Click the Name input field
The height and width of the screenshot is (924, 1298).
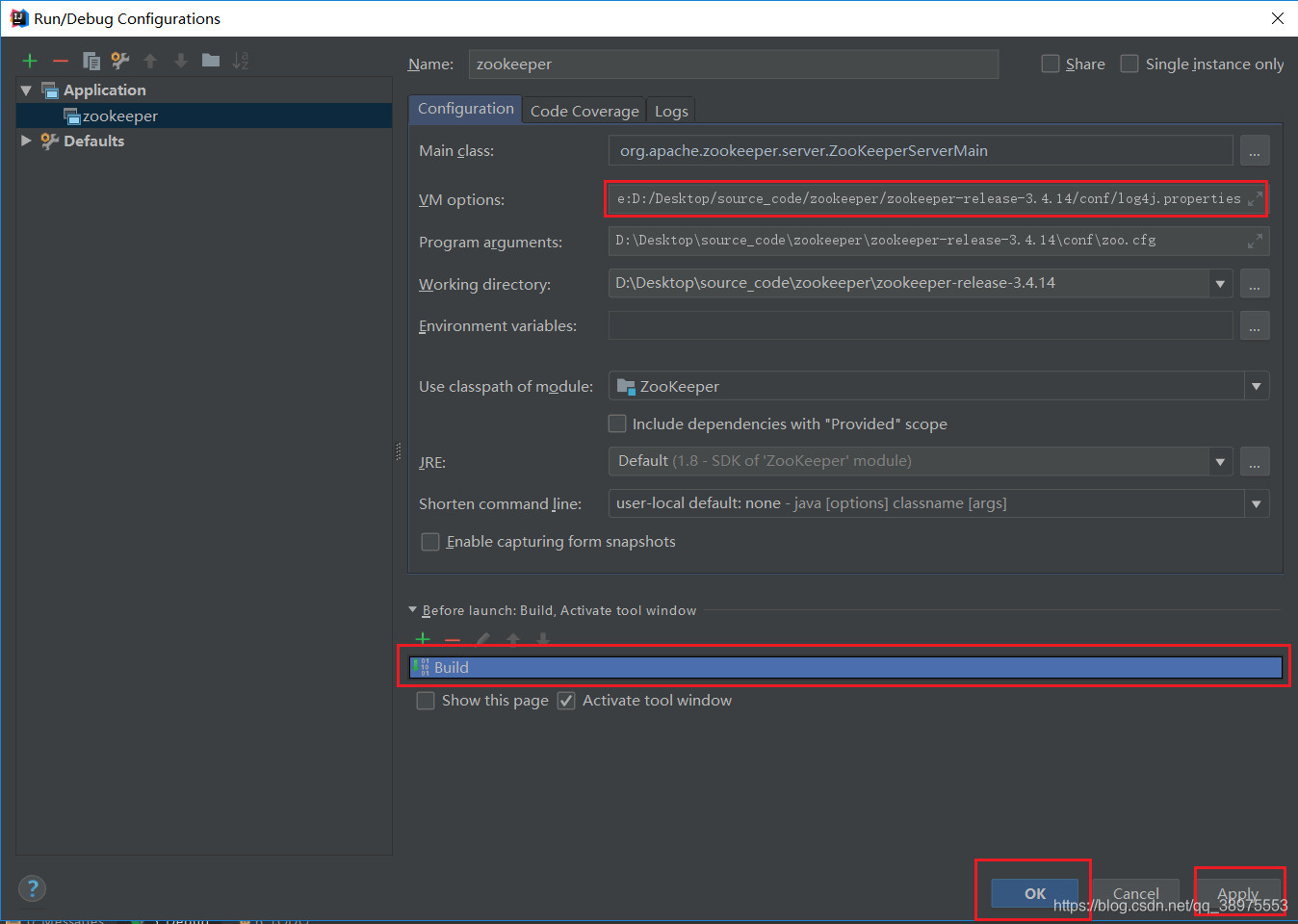(x=734, y=64)
